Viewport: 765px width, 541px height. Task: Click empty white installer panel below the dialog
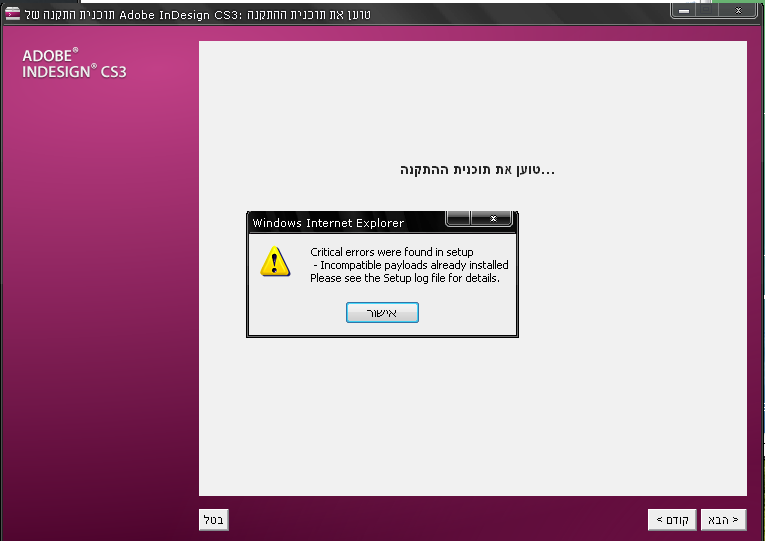pyautogui.click(x=470, y=420)
